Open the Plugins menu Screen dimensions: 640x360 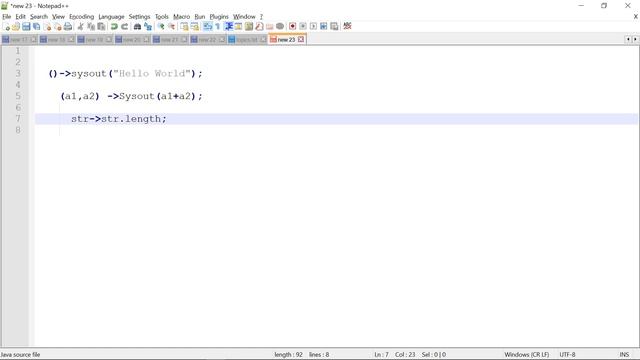point(219,17)
